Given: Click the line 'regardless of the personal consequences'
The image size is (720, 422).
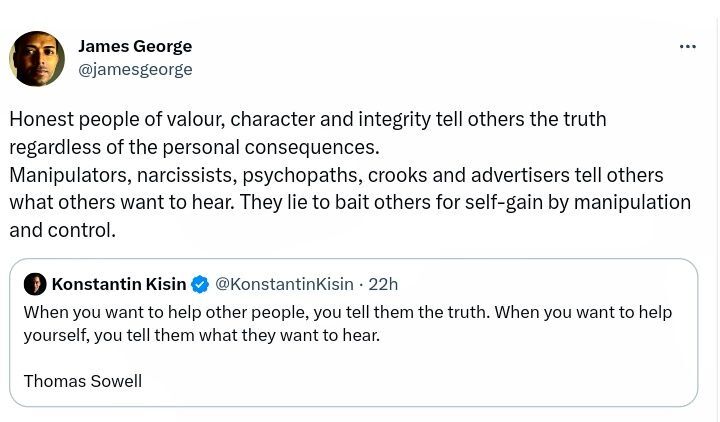Looking at the screenshot, I should point(194,147).
